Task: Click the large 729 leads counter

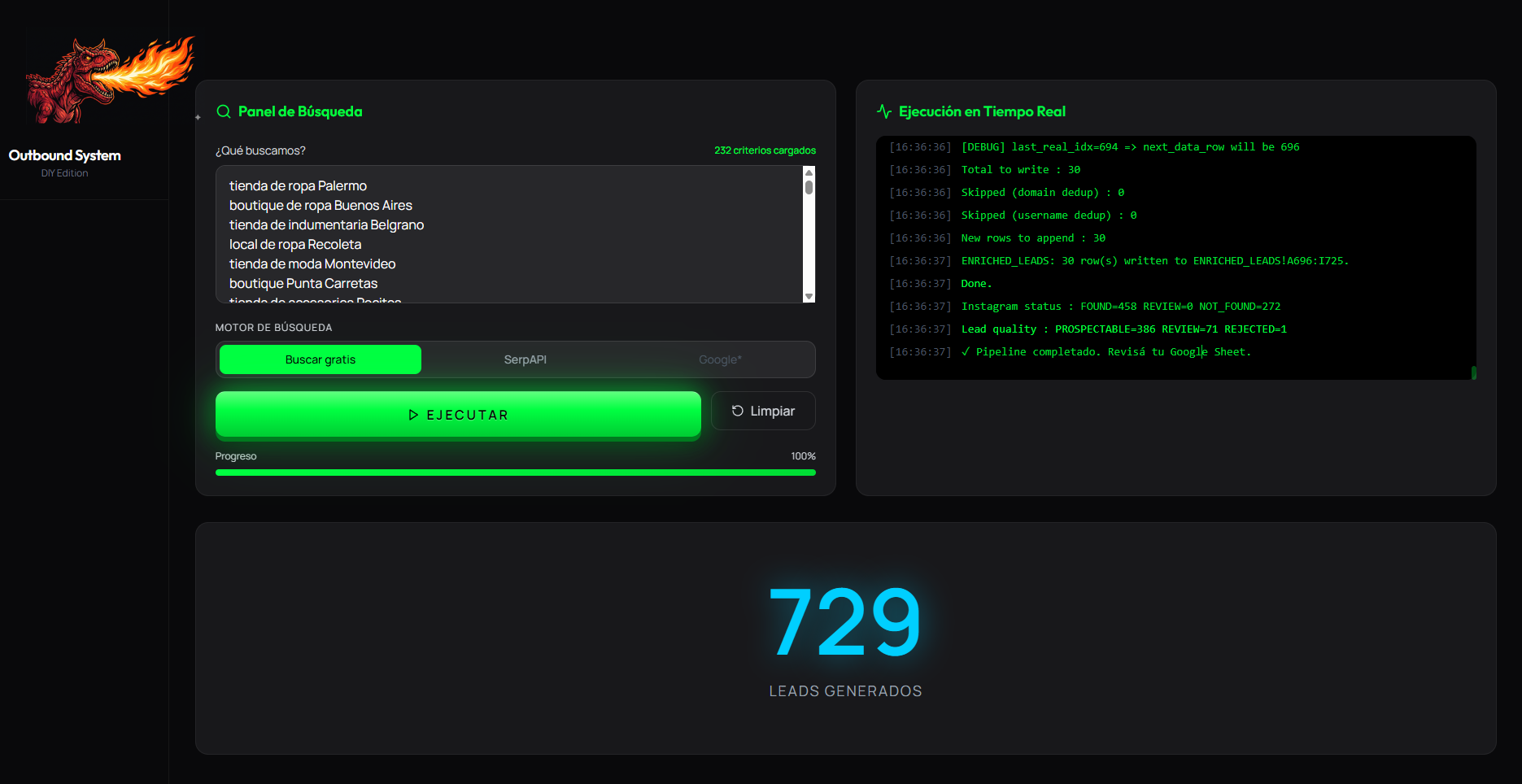Action: click(845, 622)
